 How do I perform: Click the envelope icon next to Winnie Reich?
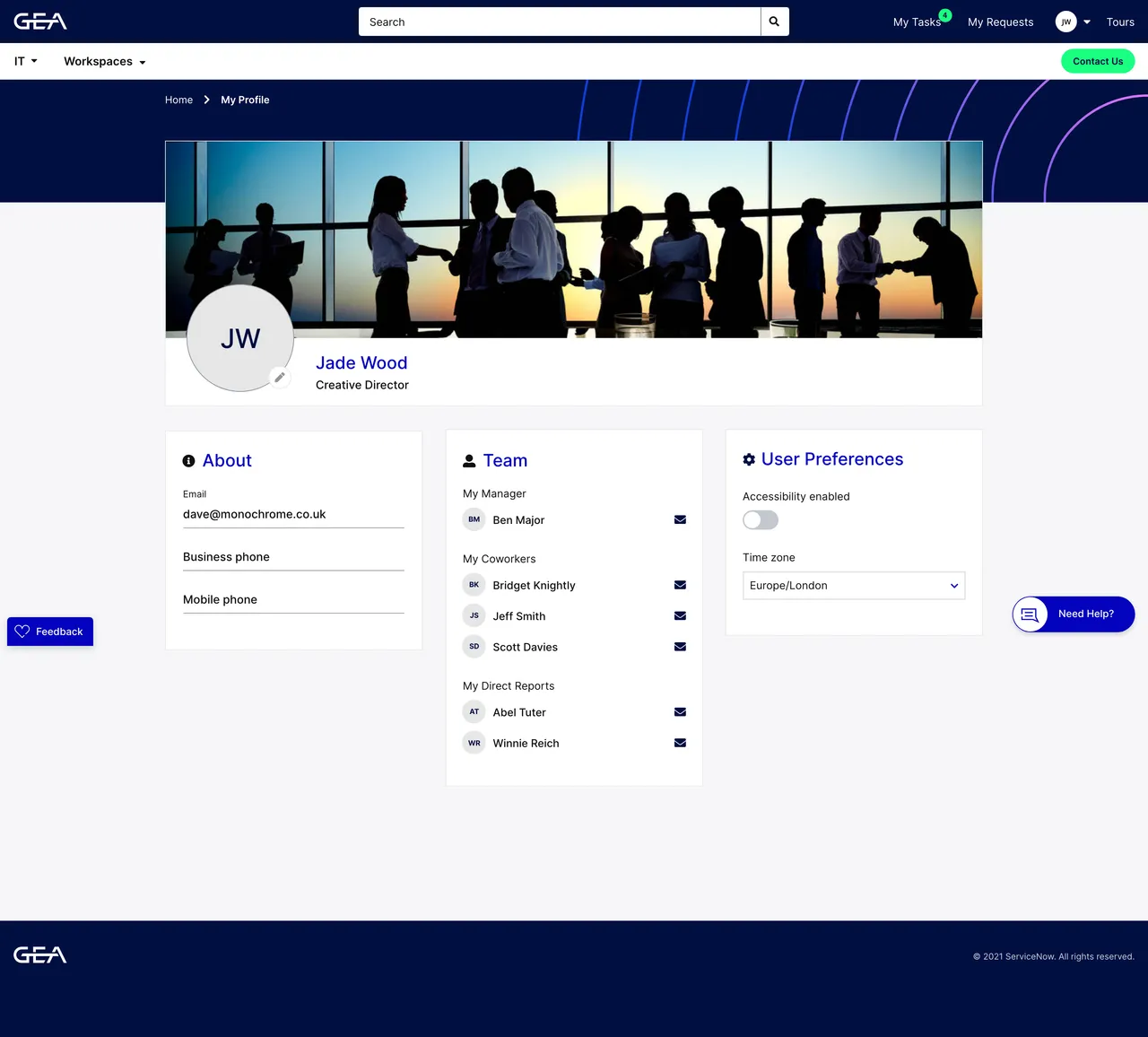pos(680,742)
